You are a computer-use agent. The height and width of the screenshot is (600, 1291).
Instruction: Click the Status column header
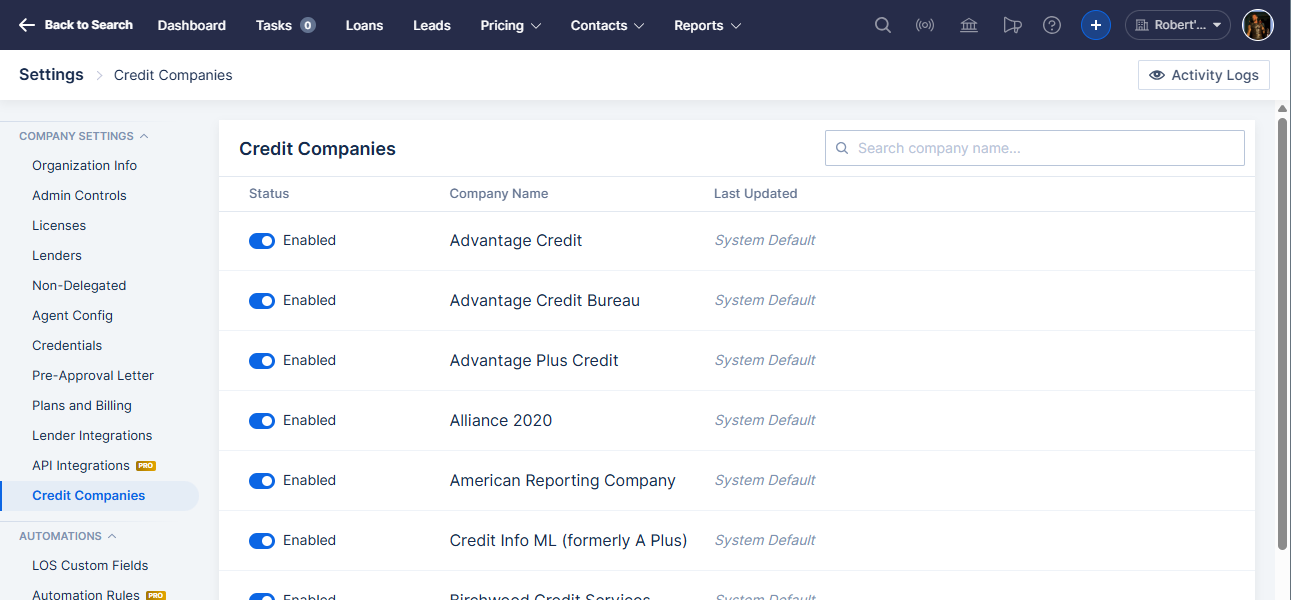pyautogui.click(x=269, y=194)
